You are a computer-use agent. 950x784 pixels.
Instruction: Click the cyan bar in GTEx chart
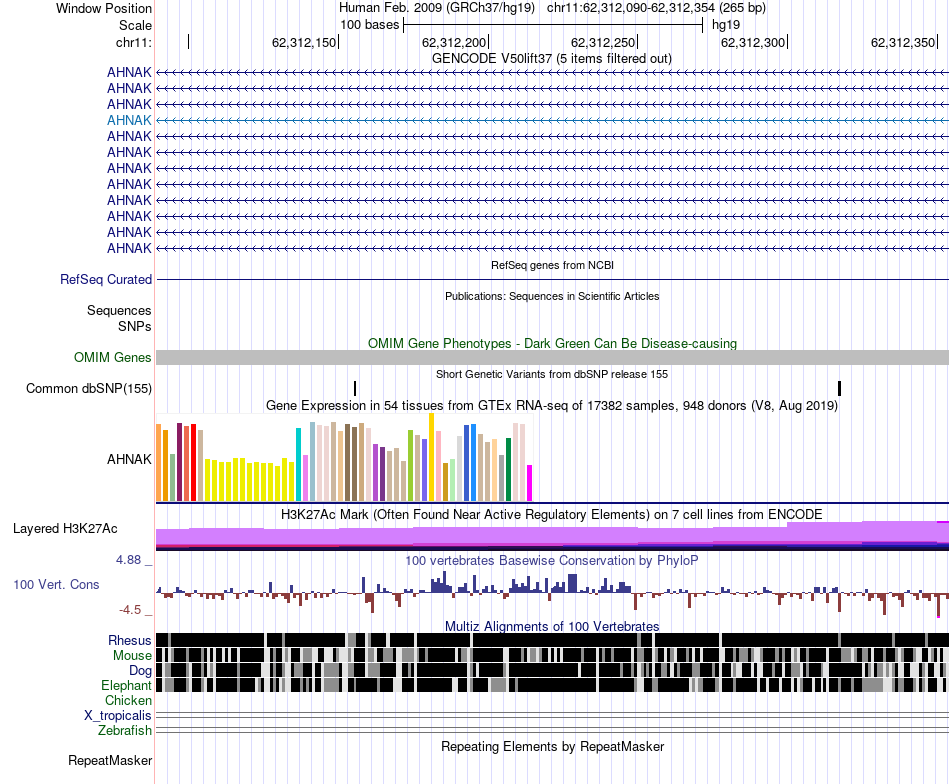coord(298,465)
